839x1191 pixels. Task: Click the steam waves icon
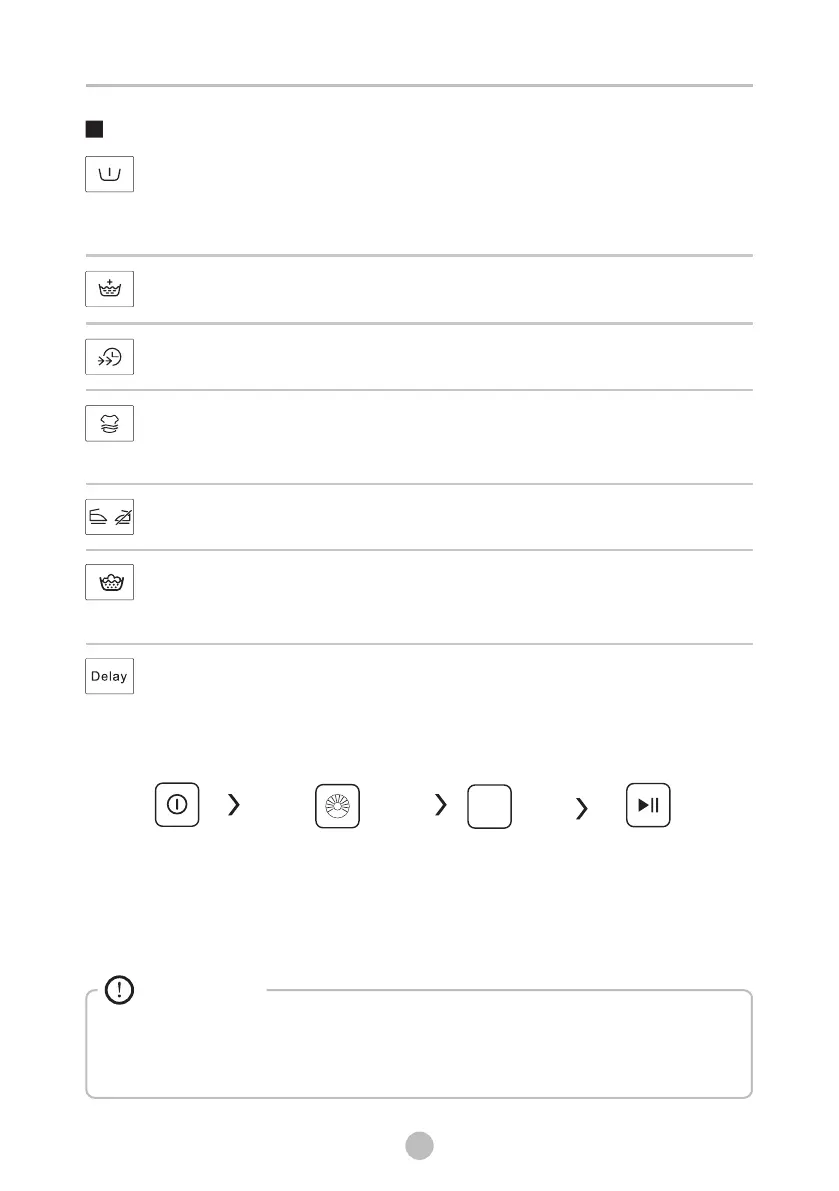(109, 424)
